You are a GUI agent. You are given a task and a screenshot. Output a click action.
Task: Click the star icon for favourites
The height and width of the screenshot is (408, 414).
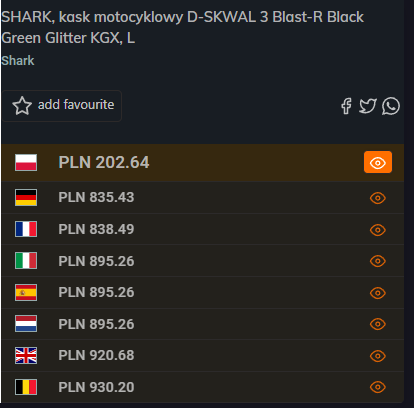click(x=22, y=106)
